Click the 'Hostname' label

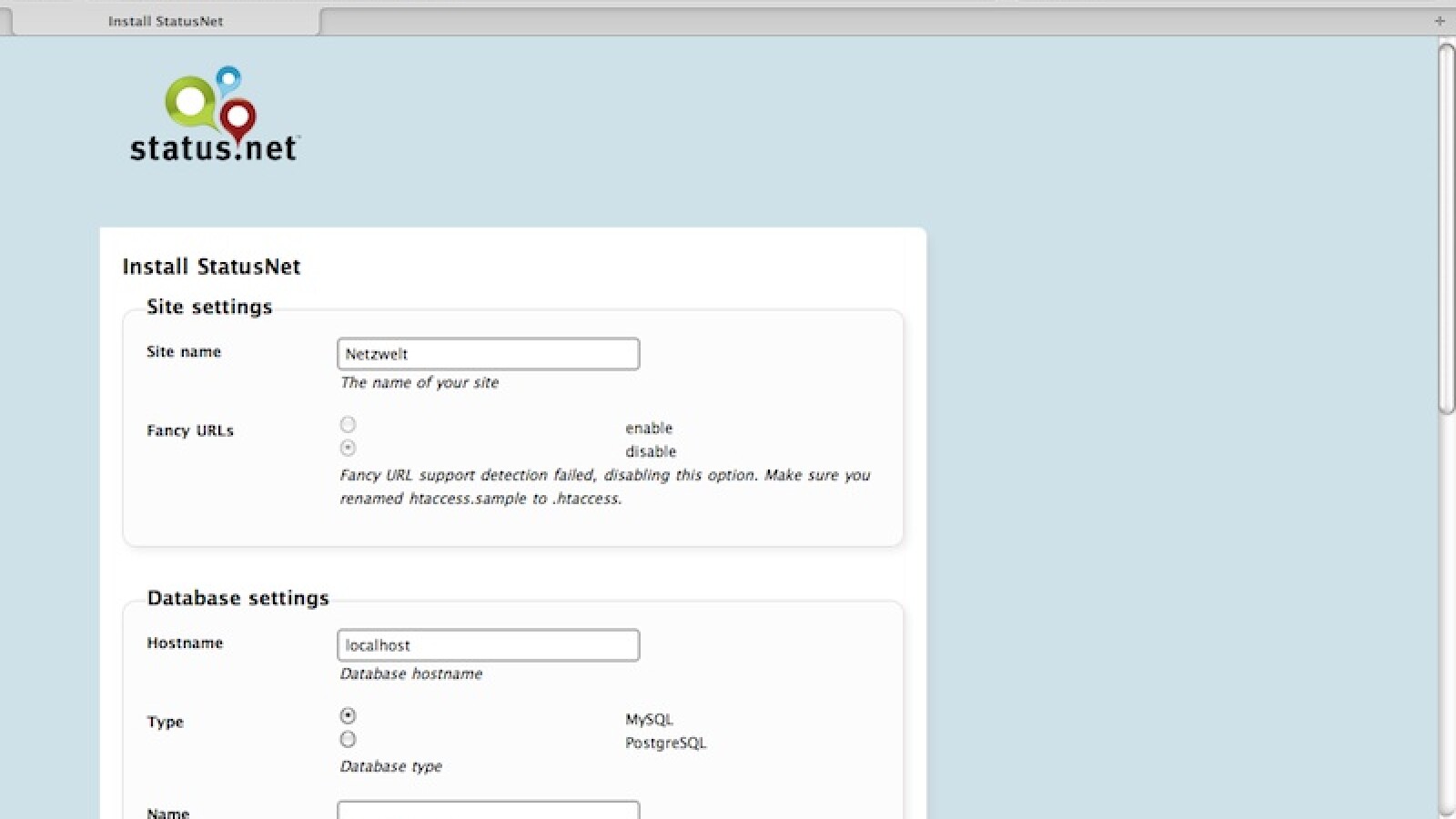coord(185,643)
